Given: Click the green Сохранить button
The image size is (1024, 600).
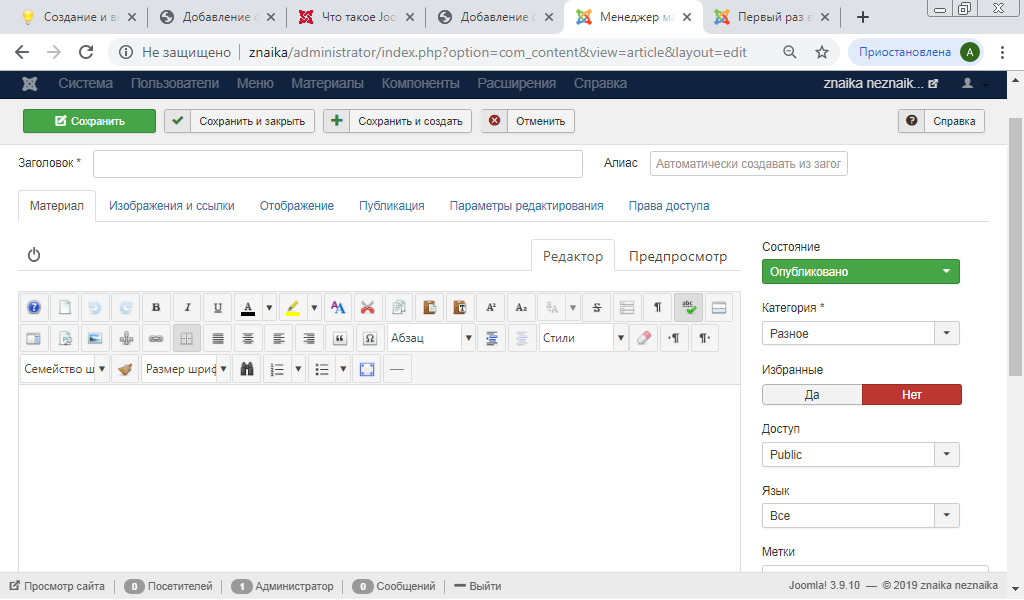Looking at the screenshot, I should tap(89, 121).
